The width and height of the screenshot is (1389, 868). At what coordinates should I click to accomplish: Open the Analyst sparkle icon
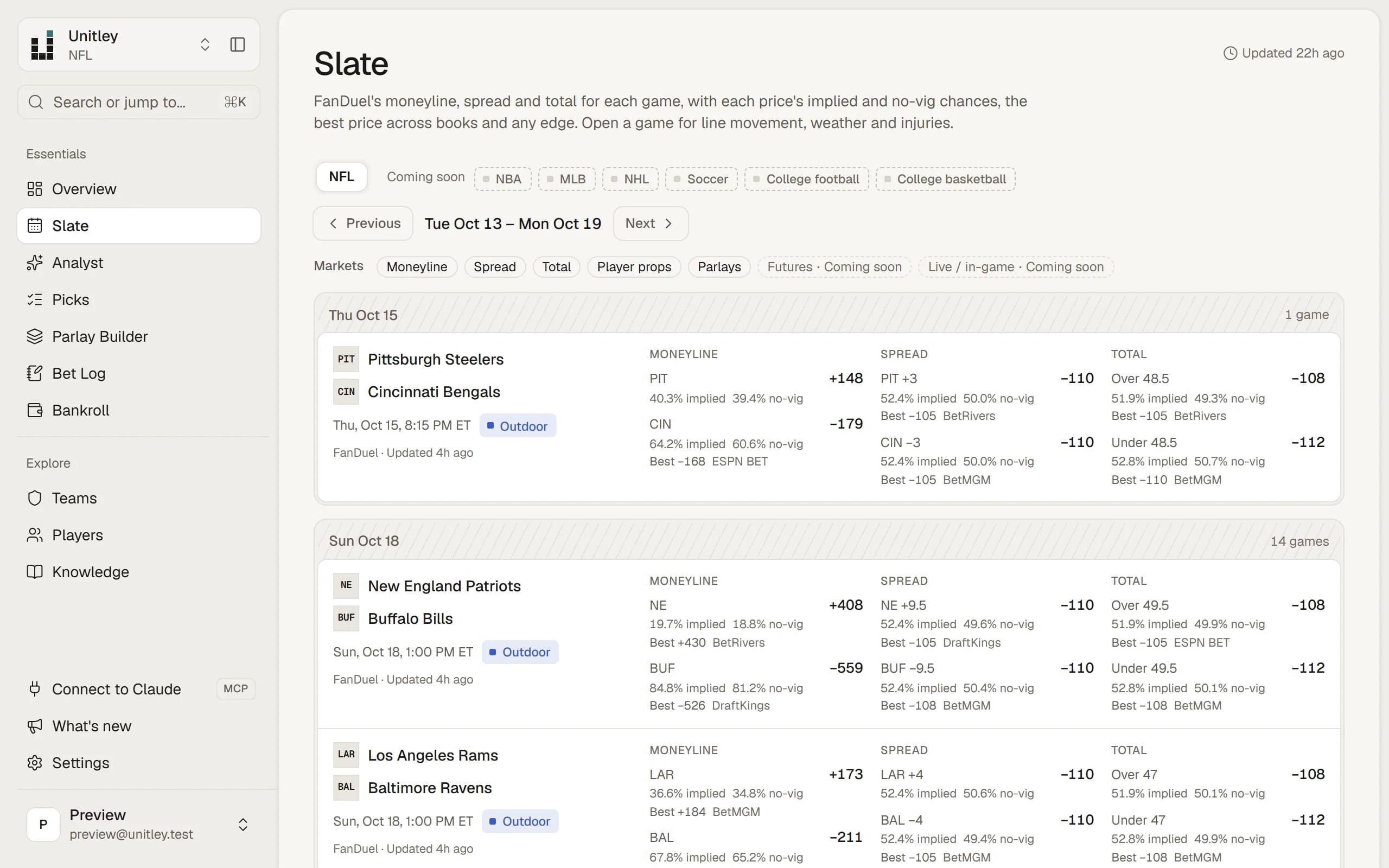point(34,263)
